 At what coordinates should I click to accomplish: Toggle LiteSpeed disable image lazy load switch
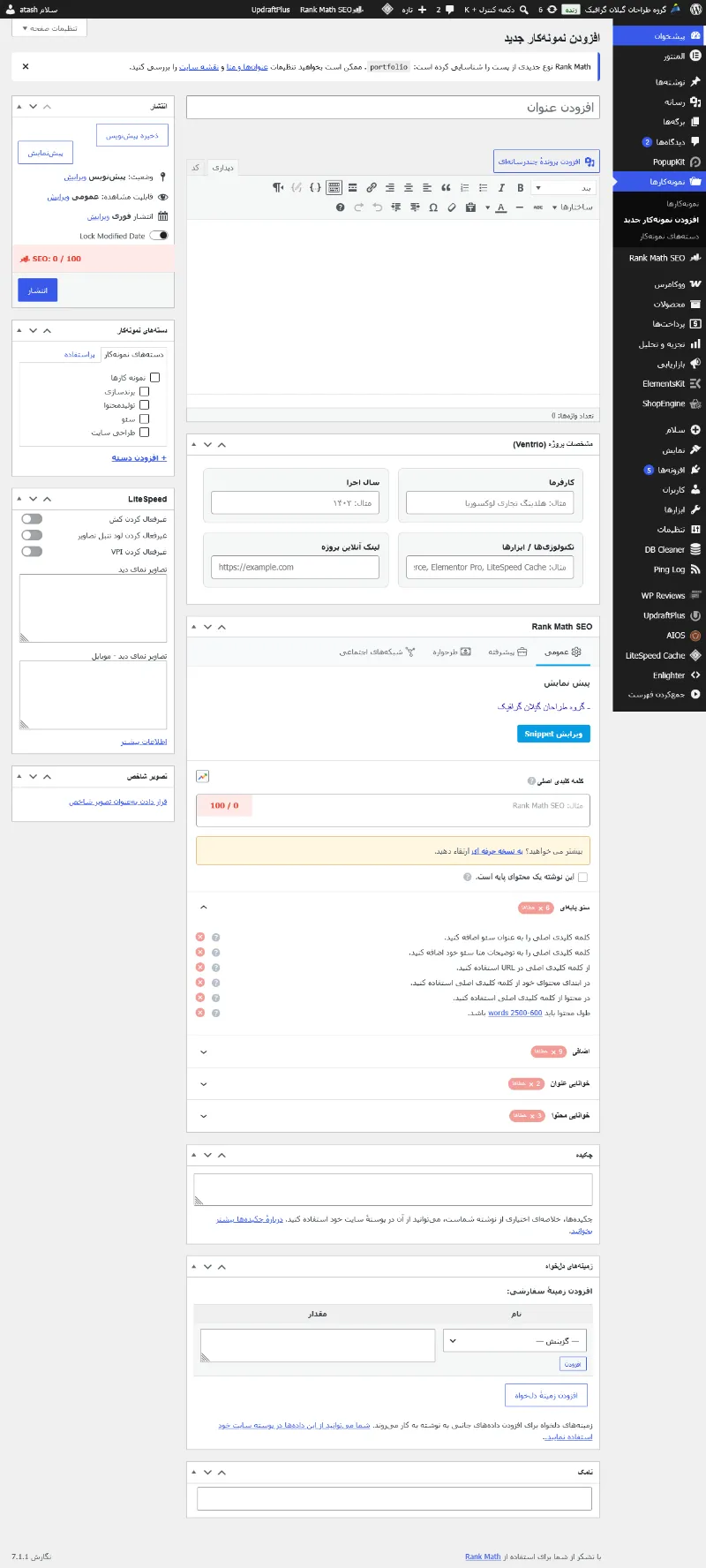click(x=32, y=535)
